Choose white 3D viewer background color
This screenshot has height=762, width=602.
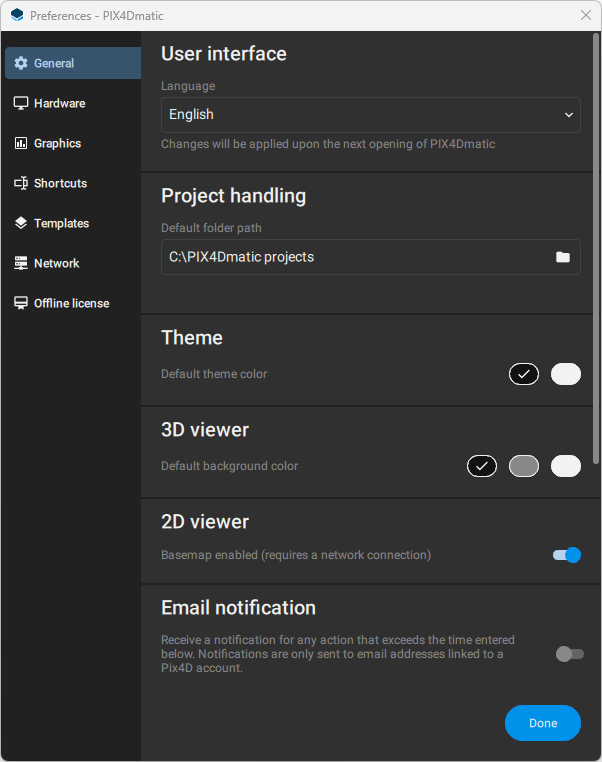566,466
